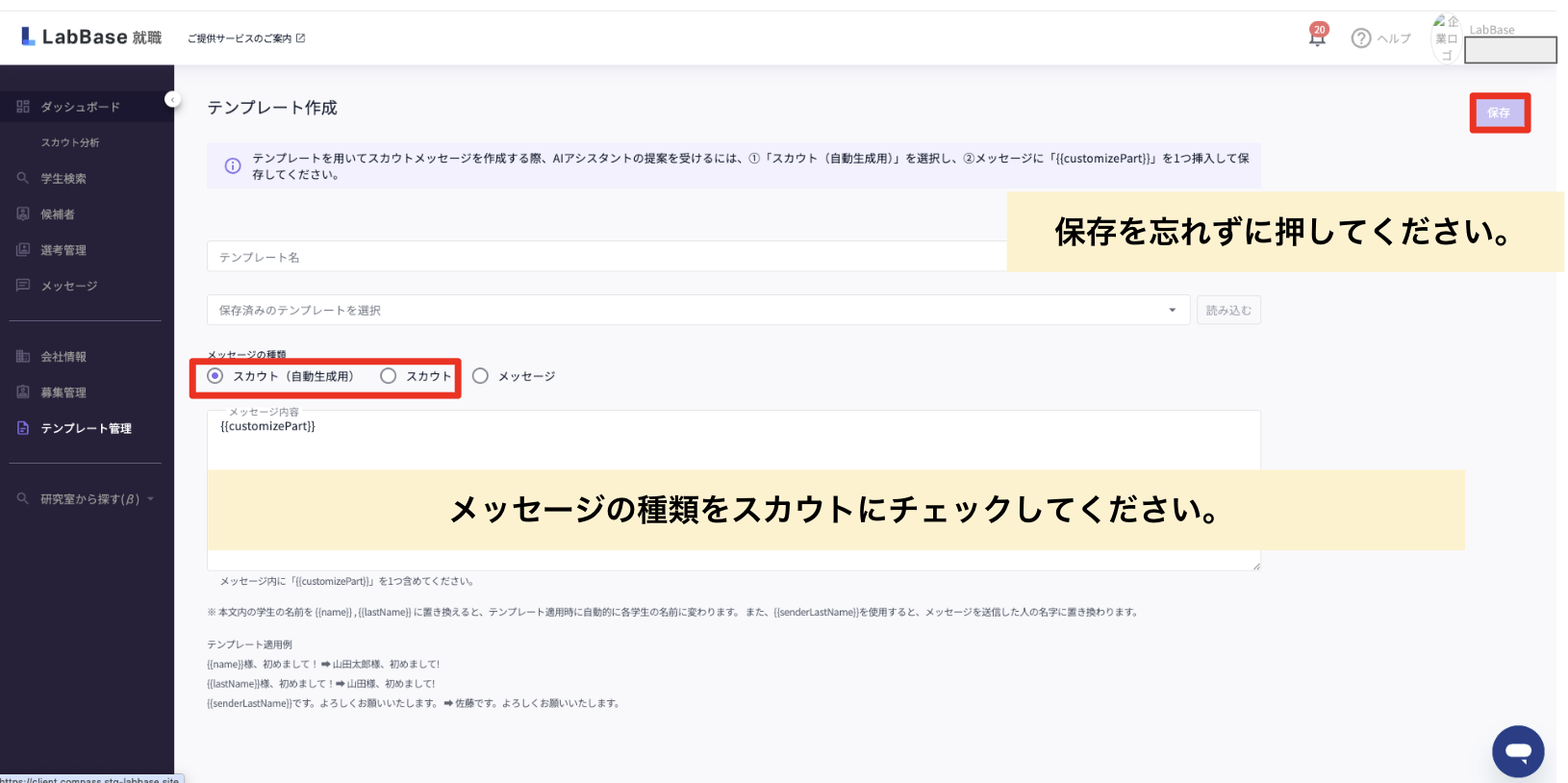Click the 会社情報 building icon
This screenshot has height=783, width=1568.
pyautogui.click(x=23, y=356)
